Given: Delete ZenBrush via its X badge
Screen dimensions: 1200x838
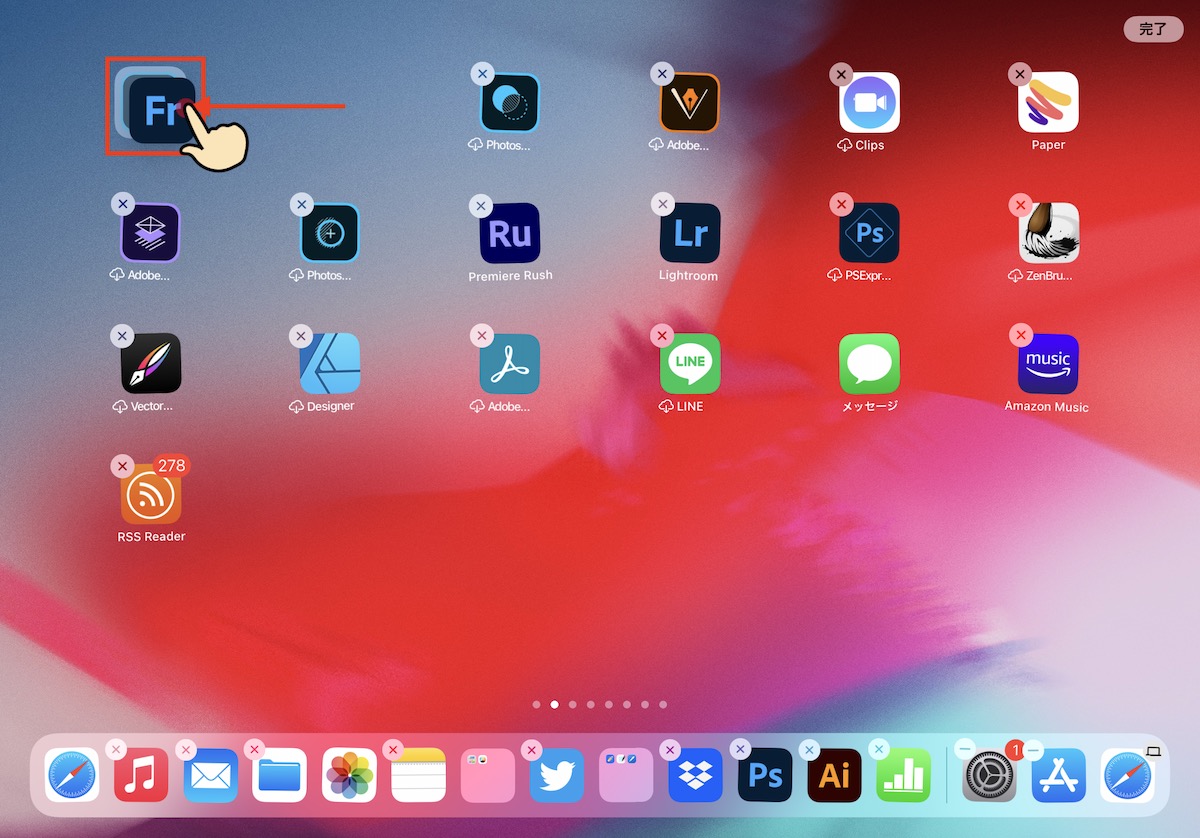Looking at the screenshot, I should coord(1020,204).
